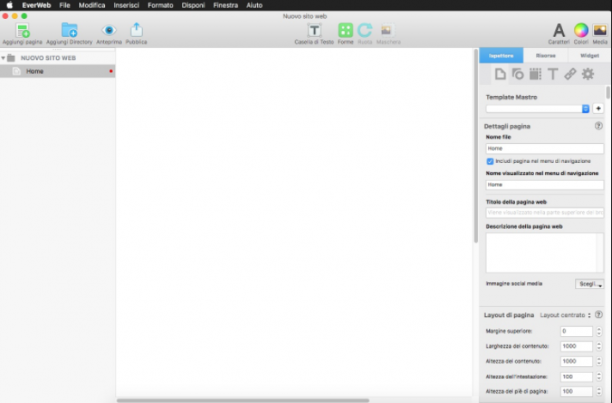The width and height of the screenshot is (612, 403).
Task: Open the Immagine social media Scegli dropdown
Action: [589, 284]
